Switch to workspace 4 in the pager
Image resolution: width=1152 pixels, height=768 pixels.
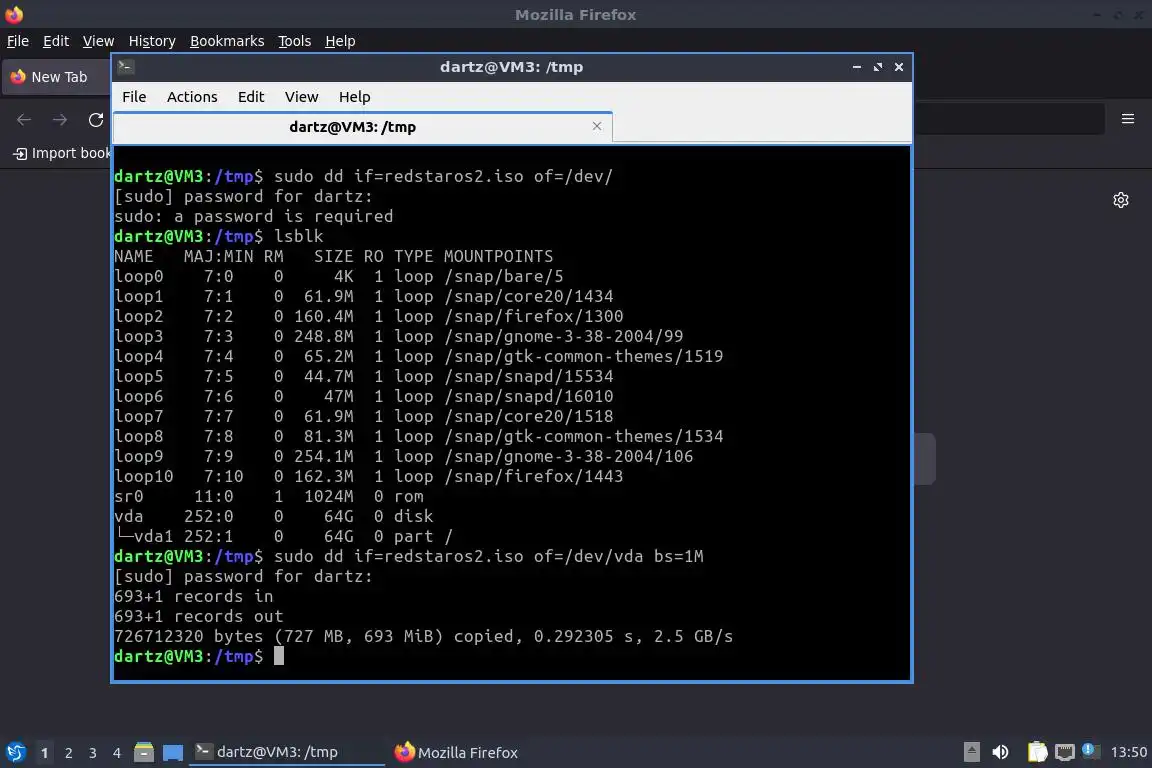pyautogui.click(x=117, y=753)
